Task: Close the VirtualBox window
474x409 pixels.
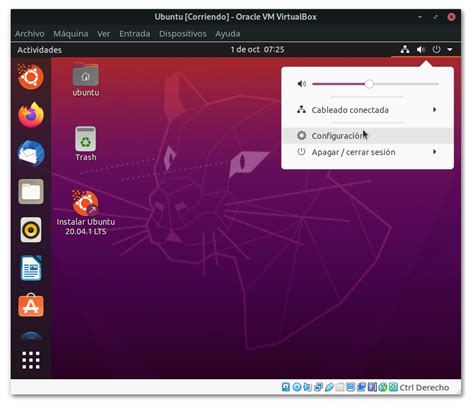Action: pos(451,17)
